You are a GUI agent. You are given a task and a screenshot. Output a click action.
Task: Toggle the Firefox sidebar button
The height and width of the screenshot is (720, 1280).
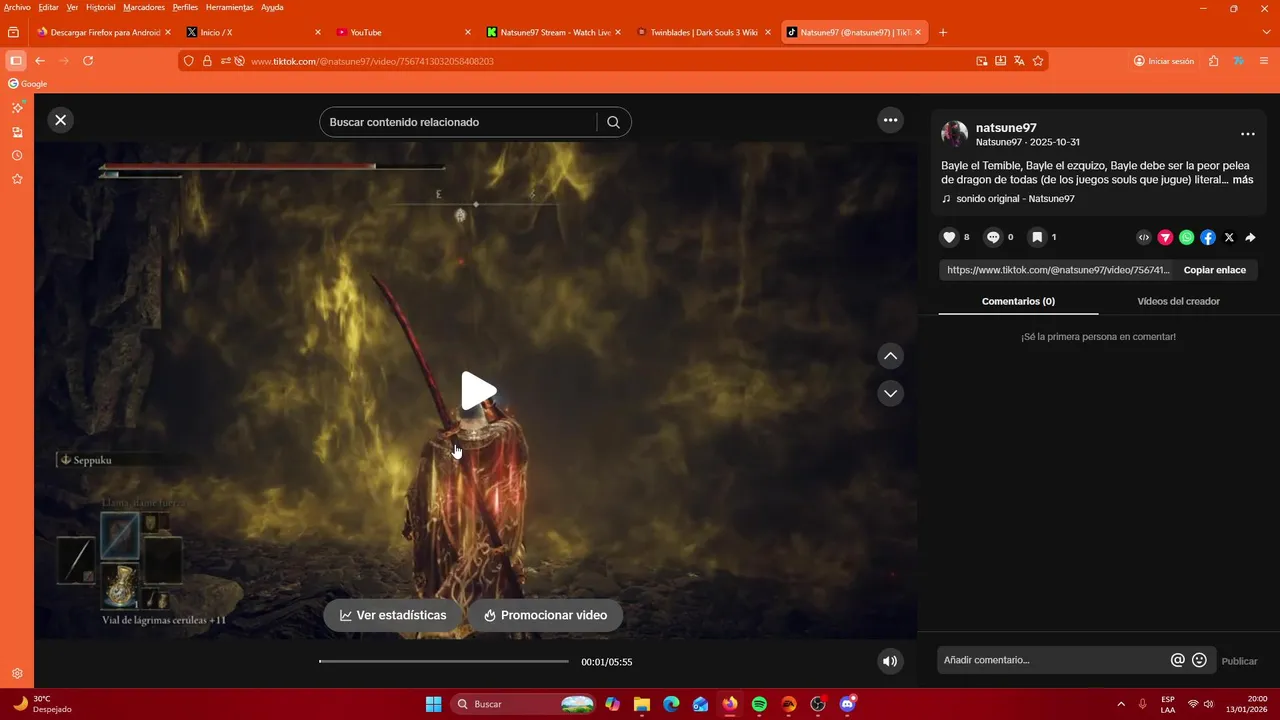pyautogui.click(x=15, y=61)
